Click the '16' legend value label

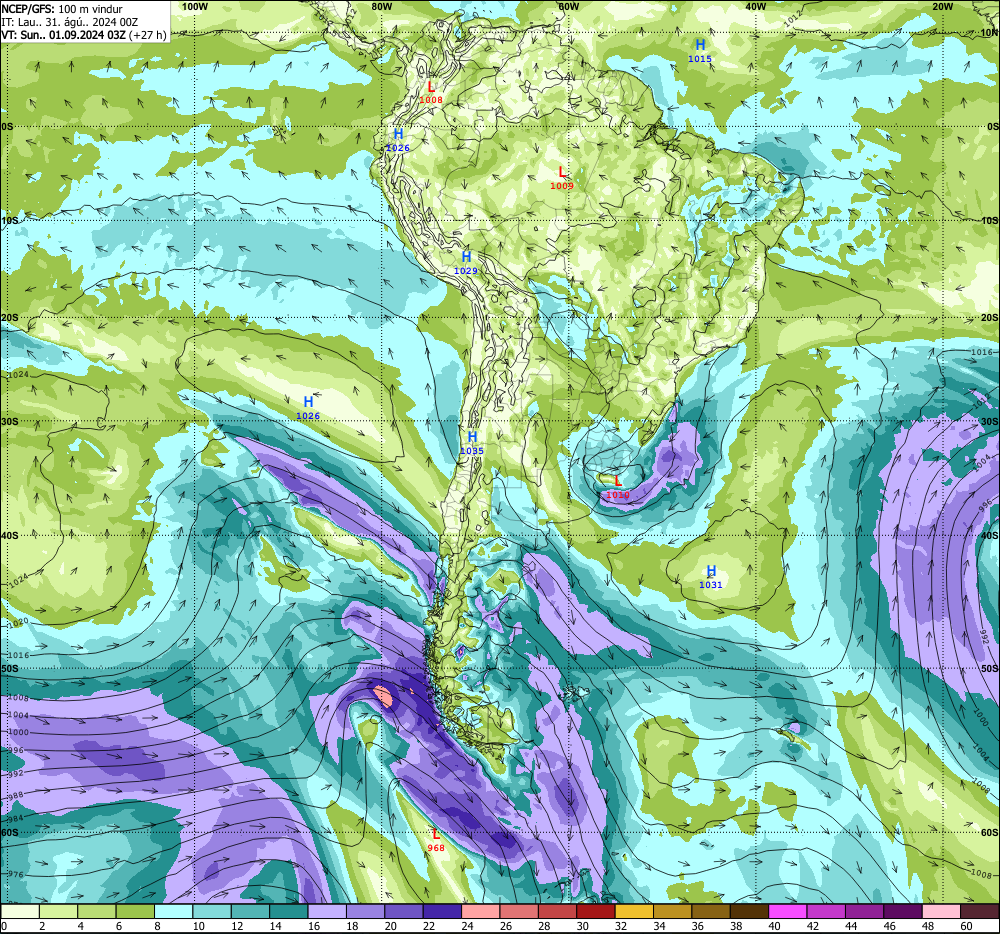point(314,926)
